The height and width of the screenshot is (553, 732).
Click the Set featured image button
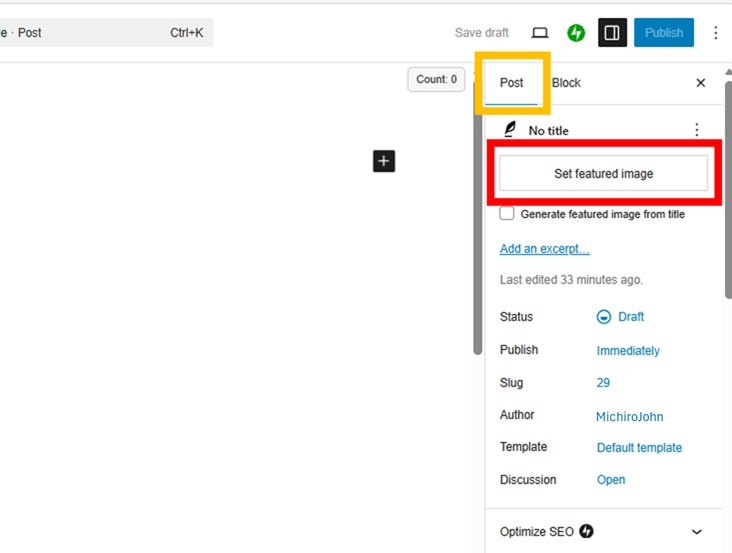[x=603, y=174]
